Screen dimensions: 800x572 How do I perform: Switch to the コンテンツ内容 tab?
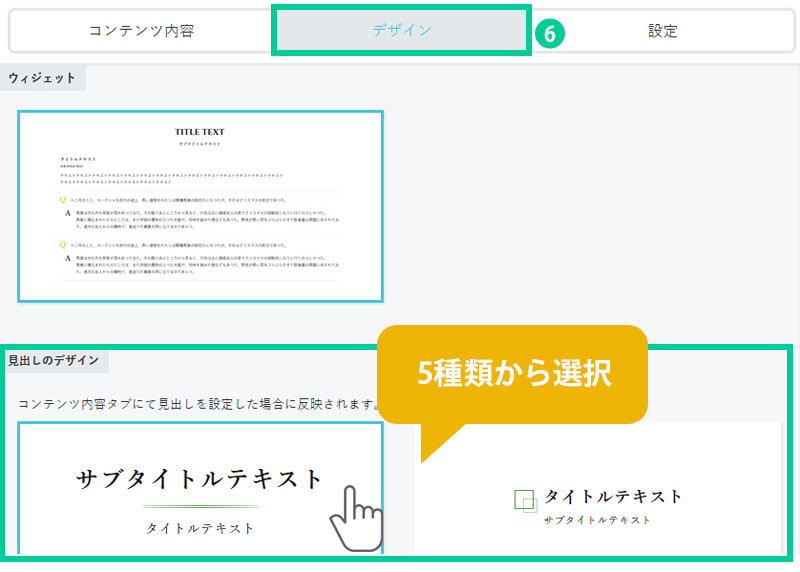point(141,31)
